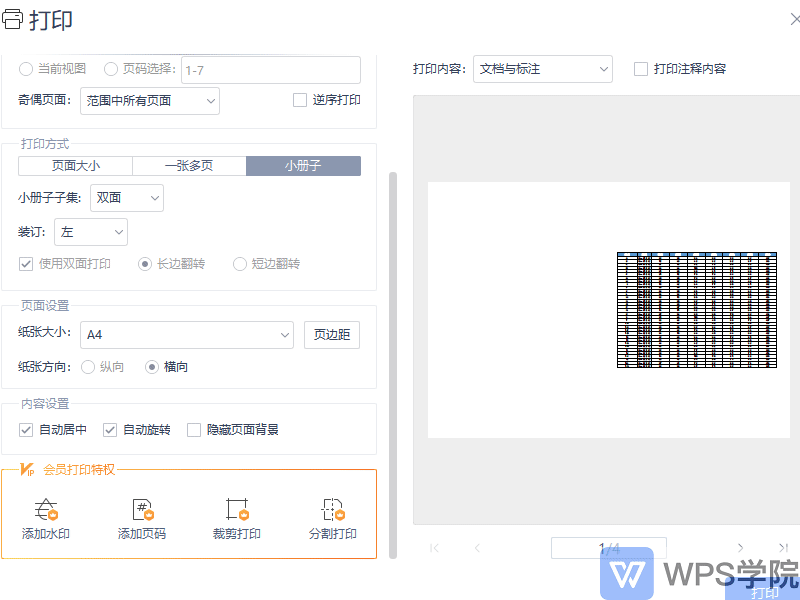Jump to the last preview page arrow
800x600 pixels.
783,547
